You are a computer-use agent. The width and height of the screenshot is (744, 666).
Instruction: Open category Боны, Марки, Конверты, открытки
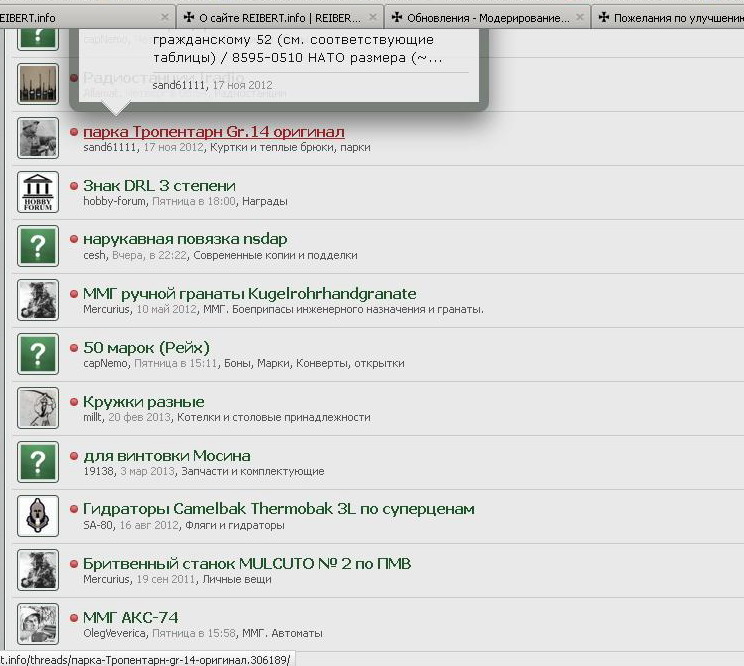(x=314, y=364)
